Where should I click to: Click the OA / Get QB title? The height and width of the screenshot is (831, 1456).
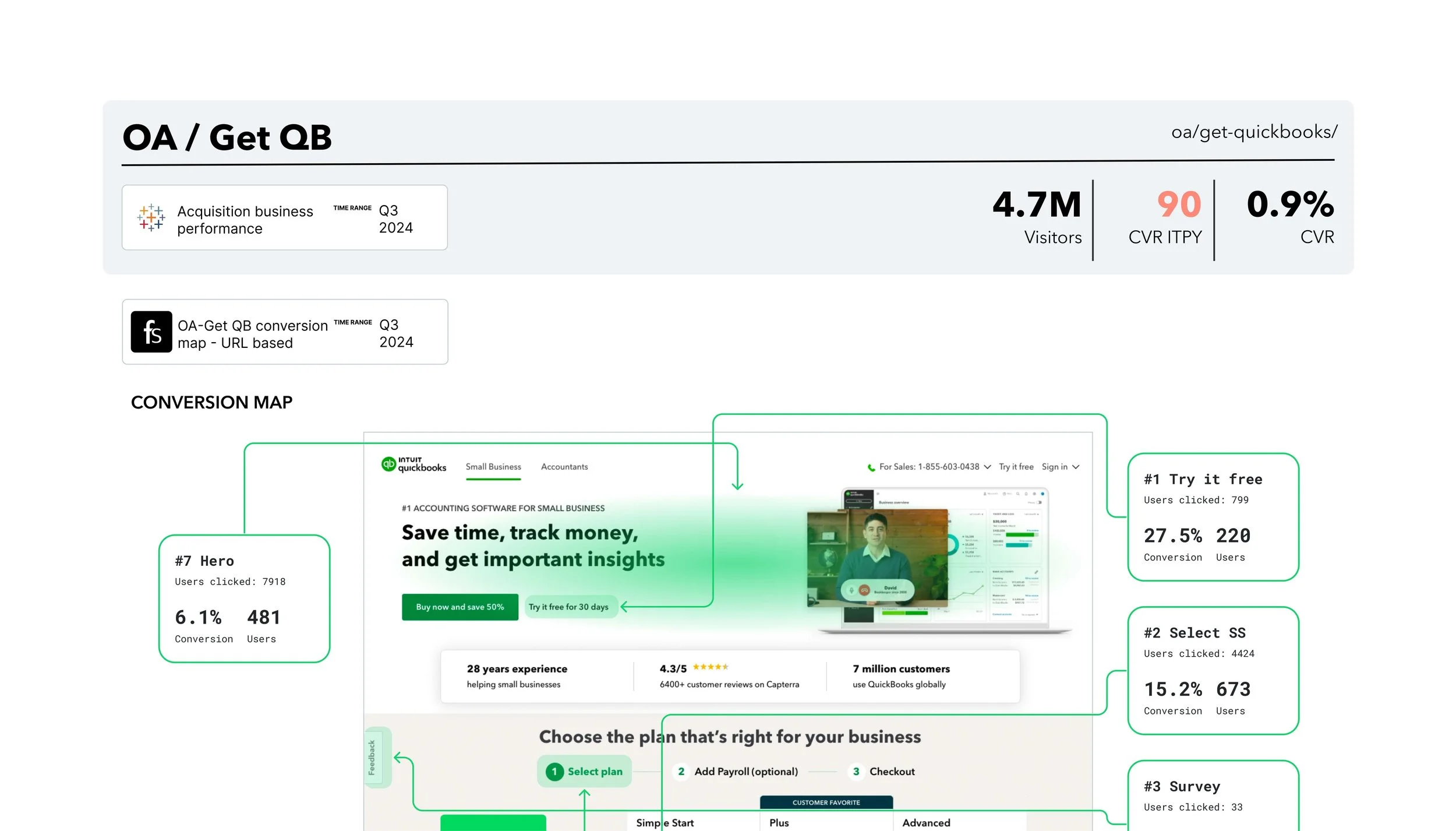coord(227,138)
